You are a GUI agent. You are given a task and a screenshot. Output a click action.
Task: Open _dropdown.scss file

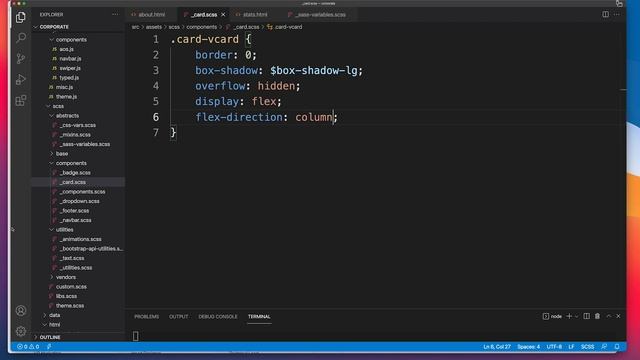pos(80,201)
